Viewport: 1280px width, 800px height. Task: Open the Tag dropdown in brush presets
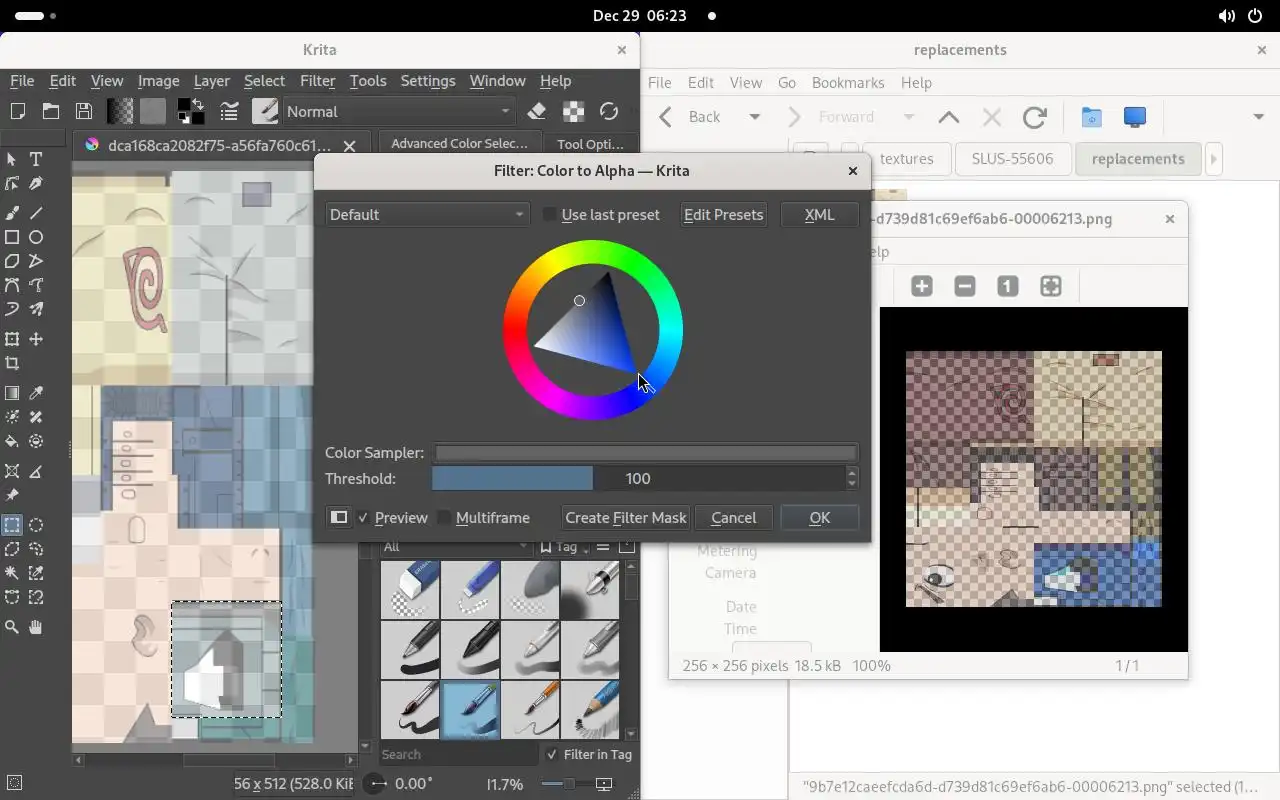click(563, 547)
